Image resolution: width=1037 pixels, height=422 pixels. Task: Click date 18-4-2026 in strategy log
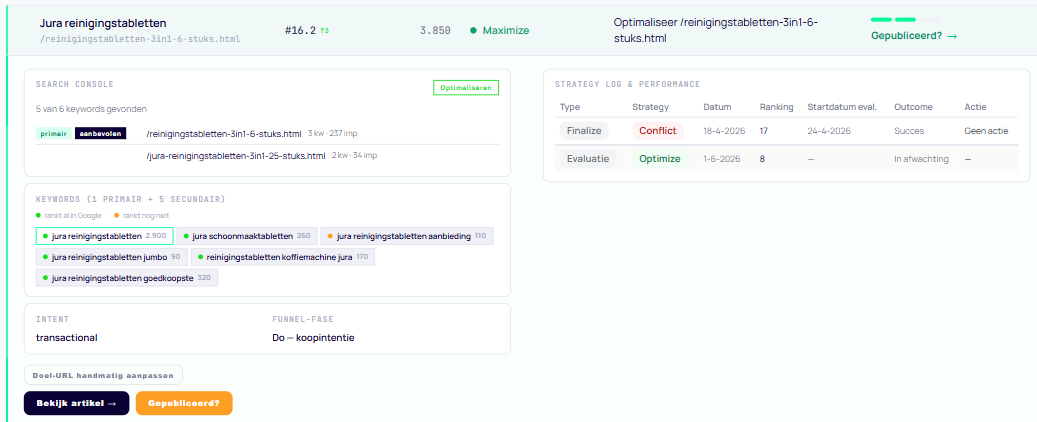tap(724, 131)
